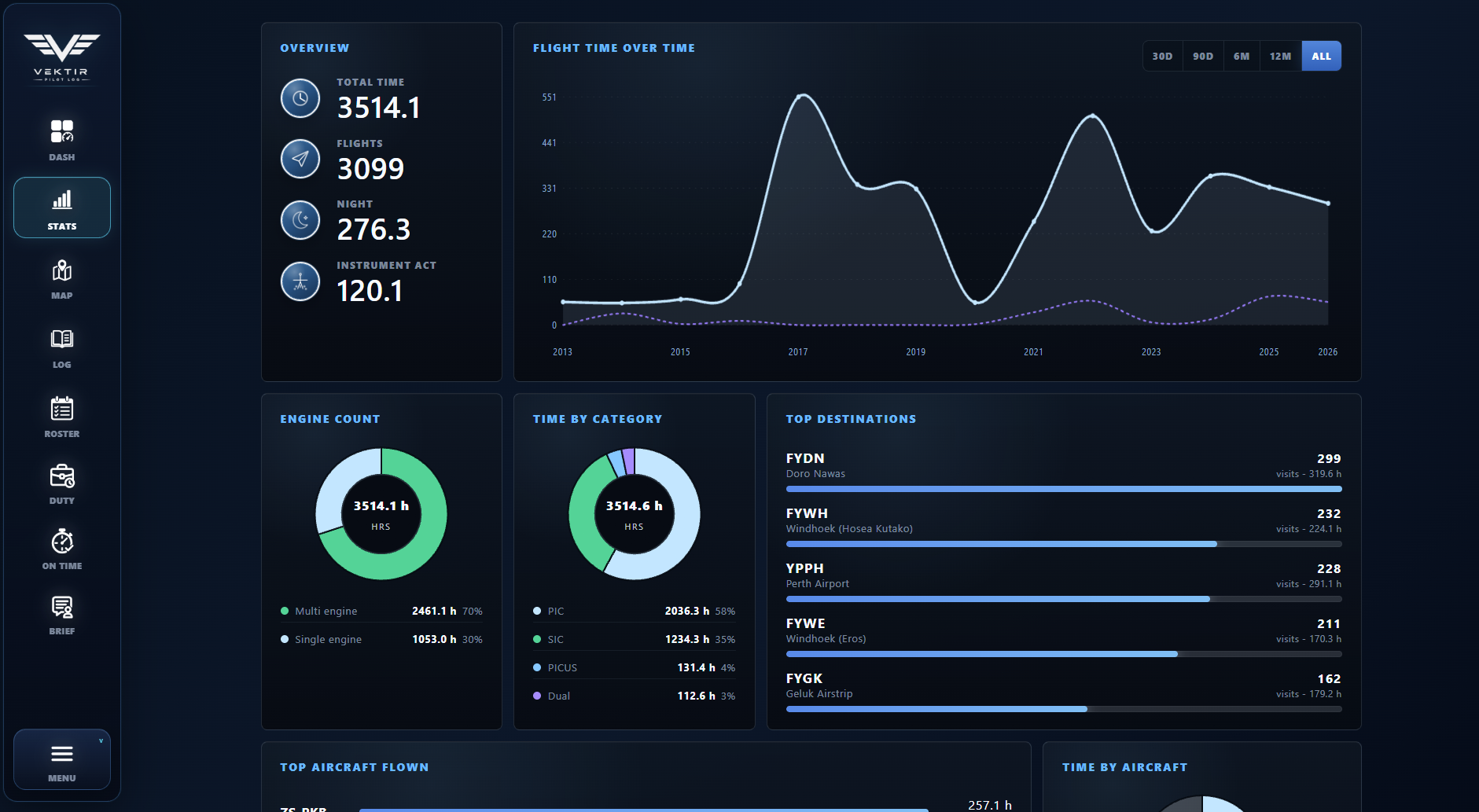Select the Stats bar chart icon
Viewport: 1479px width, 812px height.
pos(62,200)
